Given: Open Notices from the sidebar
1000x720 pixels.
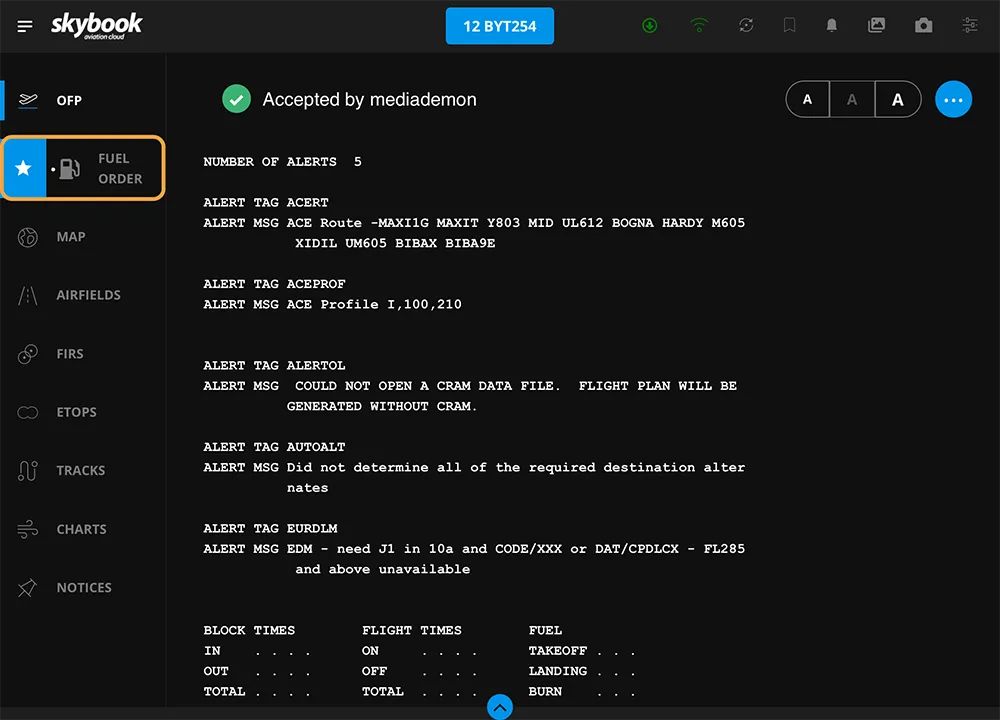Looking at the screenshot, I should (83, 588).
